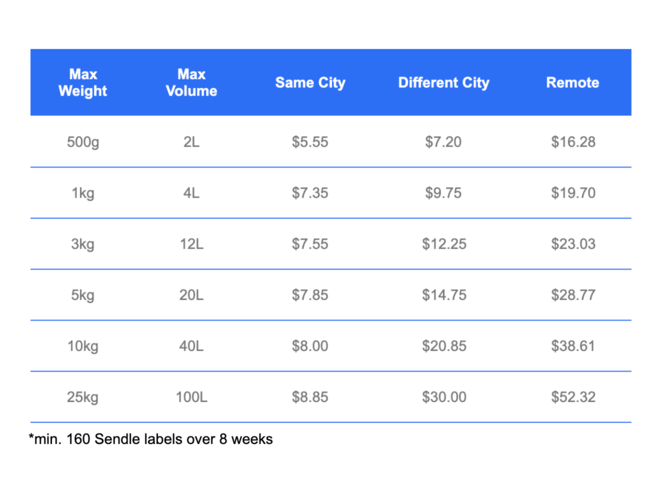
Task: Select the 25kg weight cell
Action: pyautogui.click(x=83, y=397)
